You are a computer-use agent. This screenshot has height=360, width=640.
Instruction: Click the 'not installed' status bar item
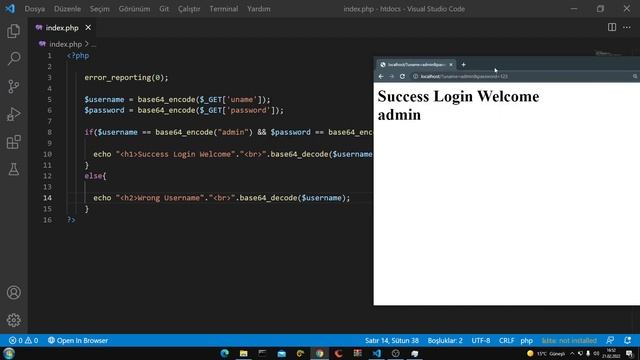tap(569, 340)
